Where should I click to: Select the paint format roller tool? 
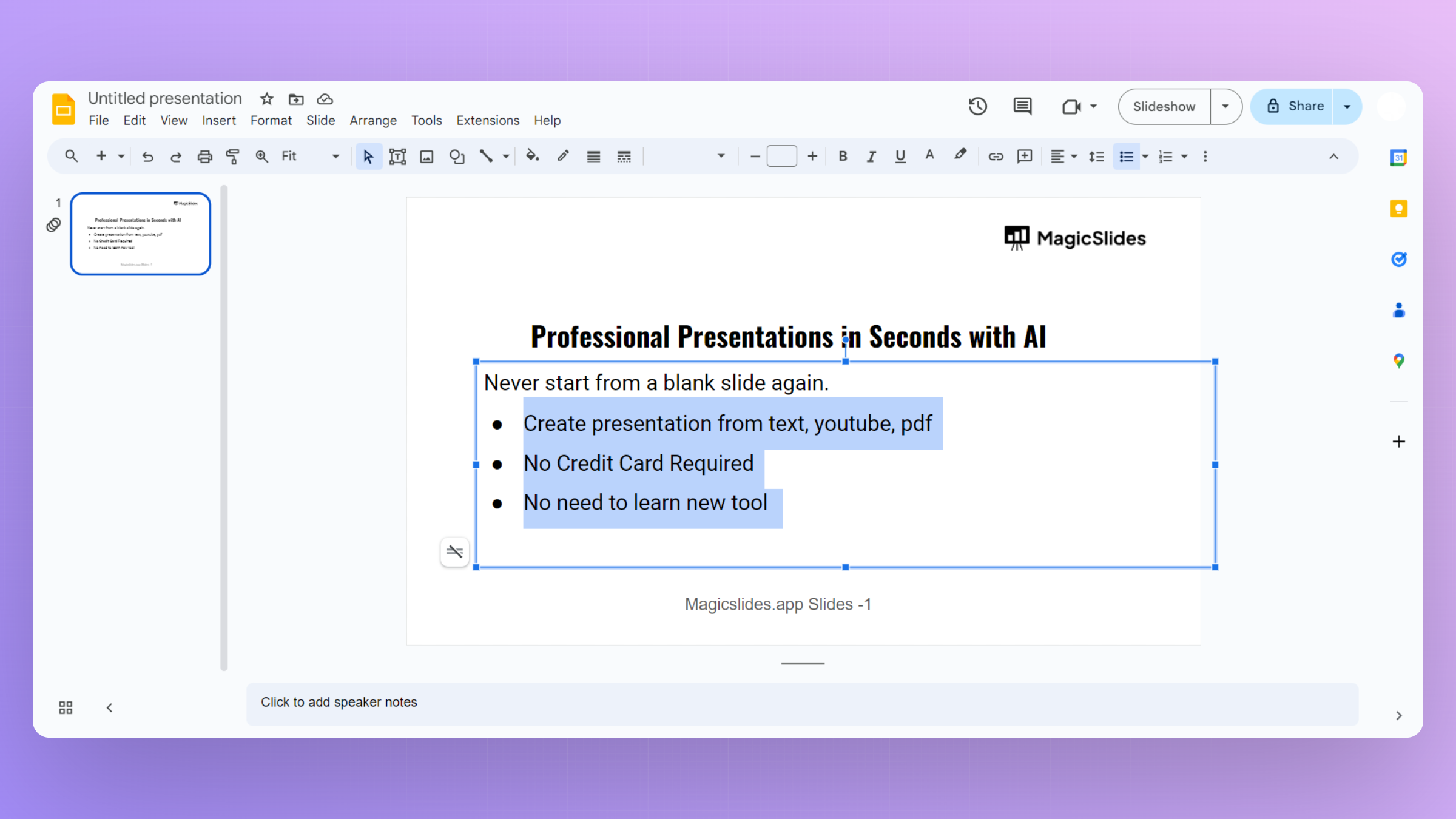pyautogui.click(x=232, y=157)
